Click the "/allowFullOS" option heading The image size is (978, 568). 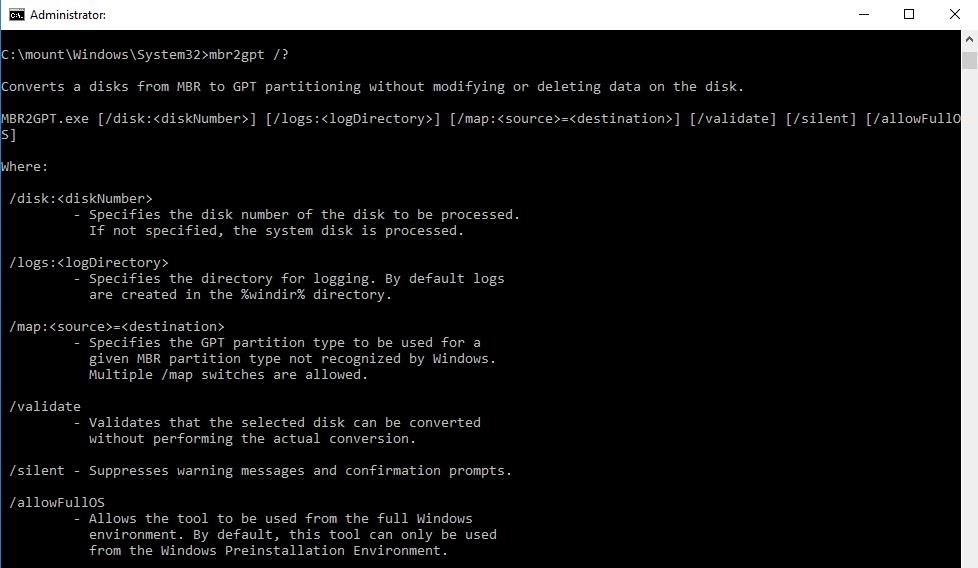pos(57,503)
